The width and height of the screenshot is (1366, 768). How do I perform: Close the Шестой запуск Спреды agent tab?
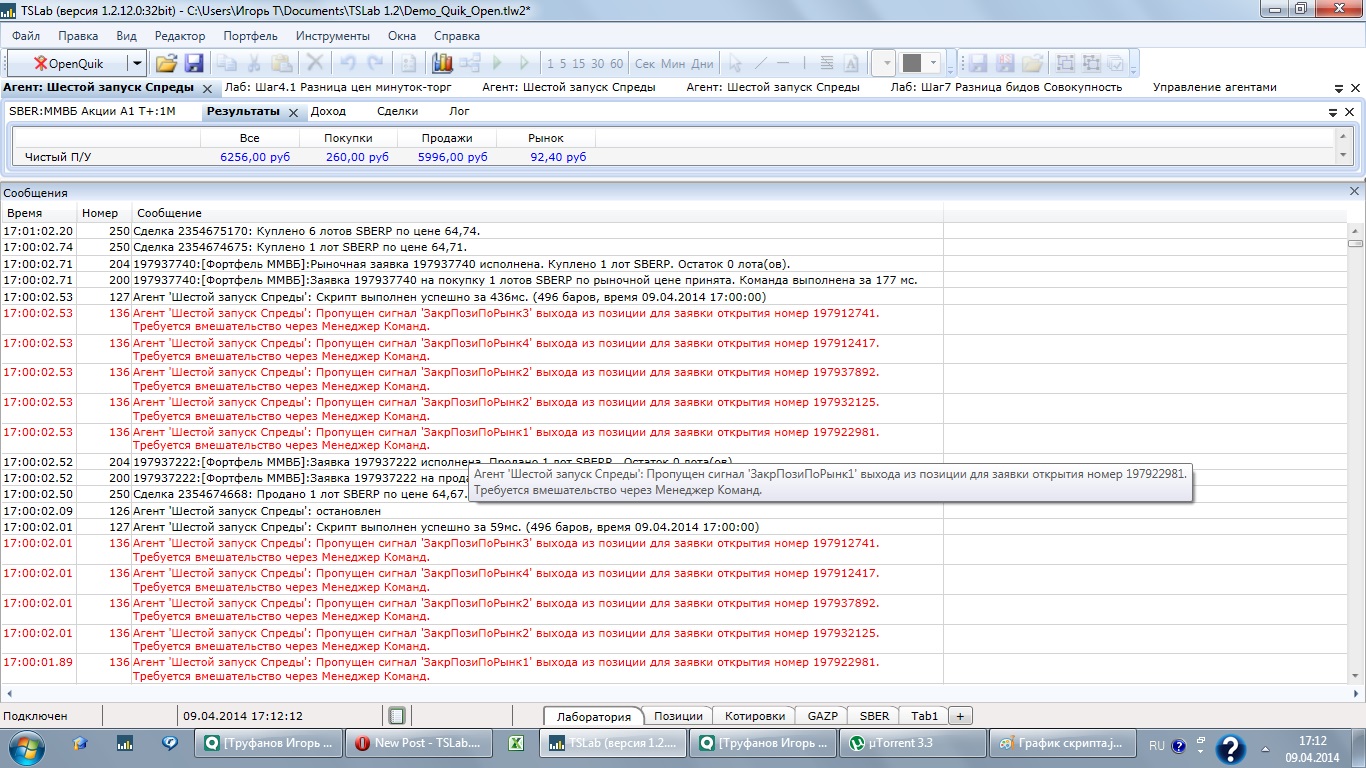(207, 88)
